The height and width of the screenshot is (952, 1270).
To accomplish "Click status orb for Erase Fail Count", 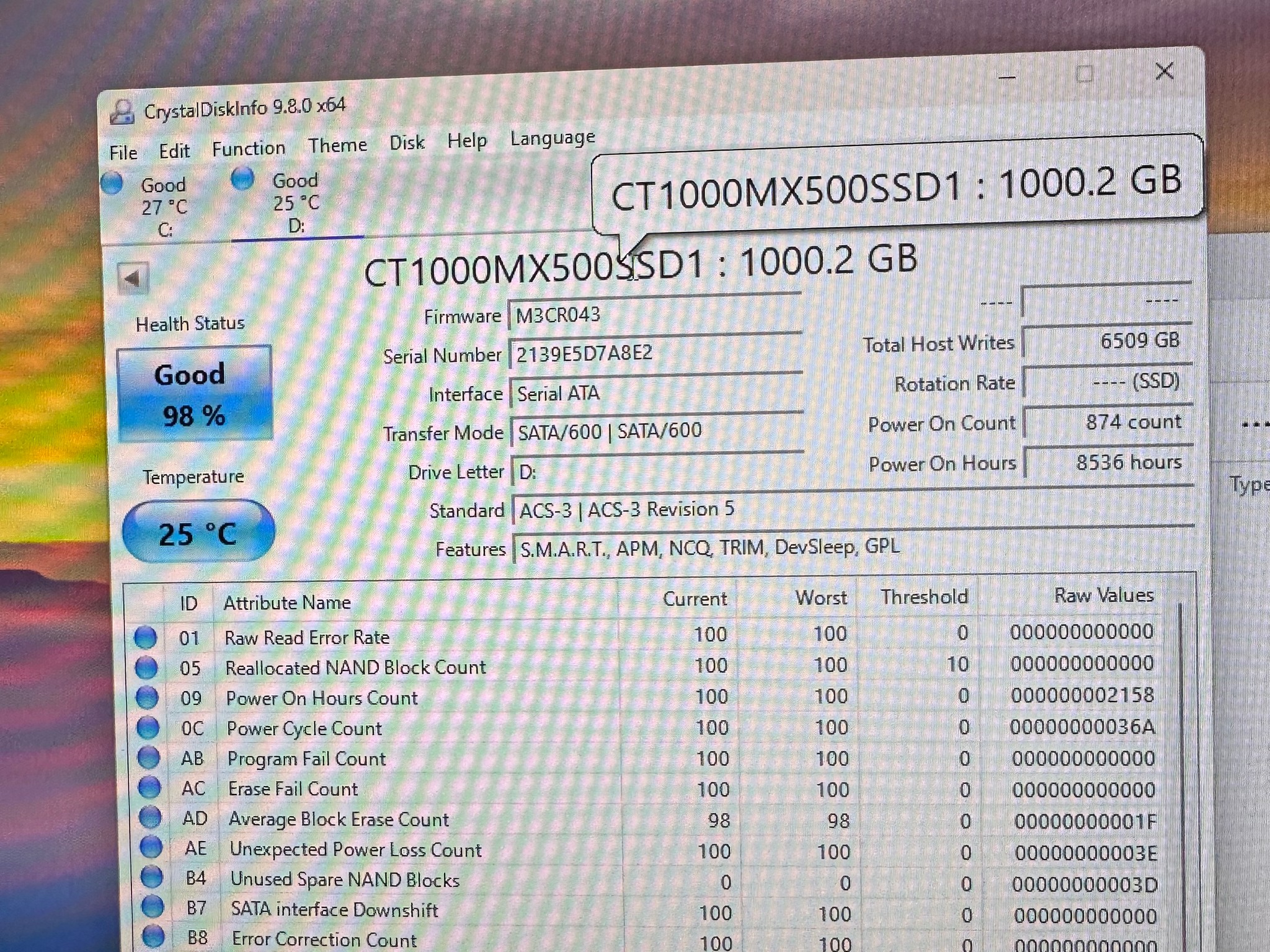I will 149,788.
